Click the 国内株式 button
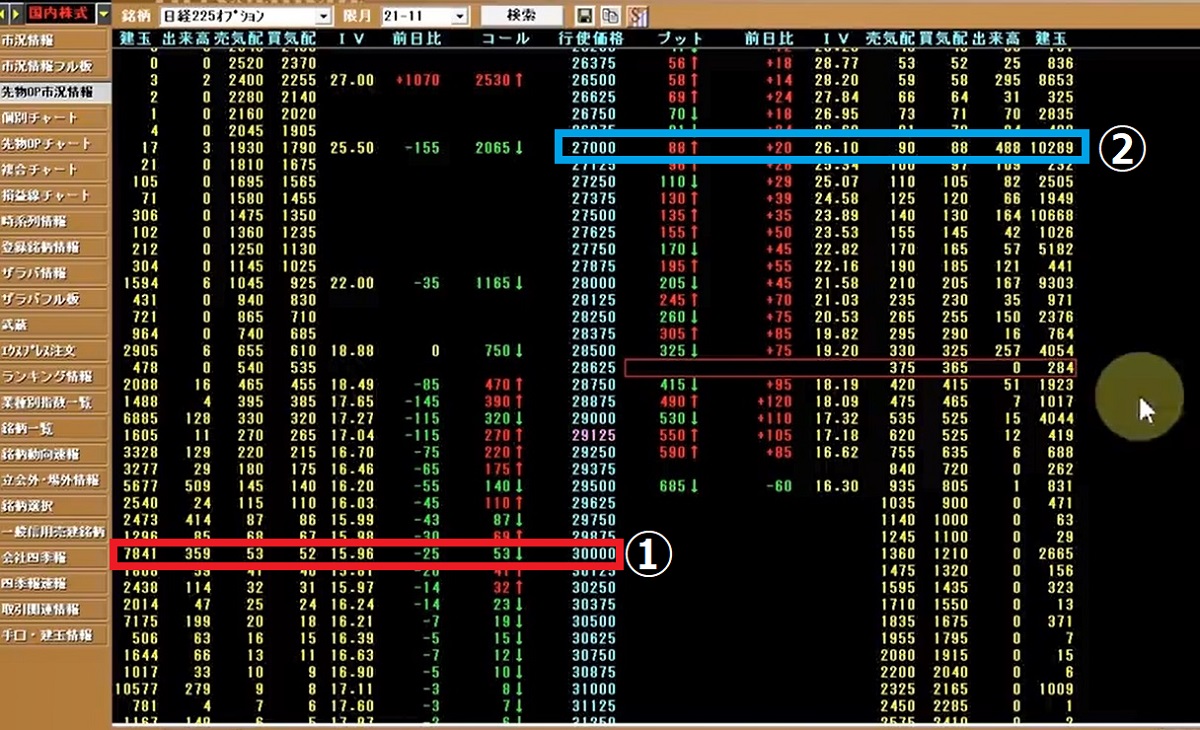Image resolution: width=1200 pixels, height=730 pixels. click(x=59, y=14)
